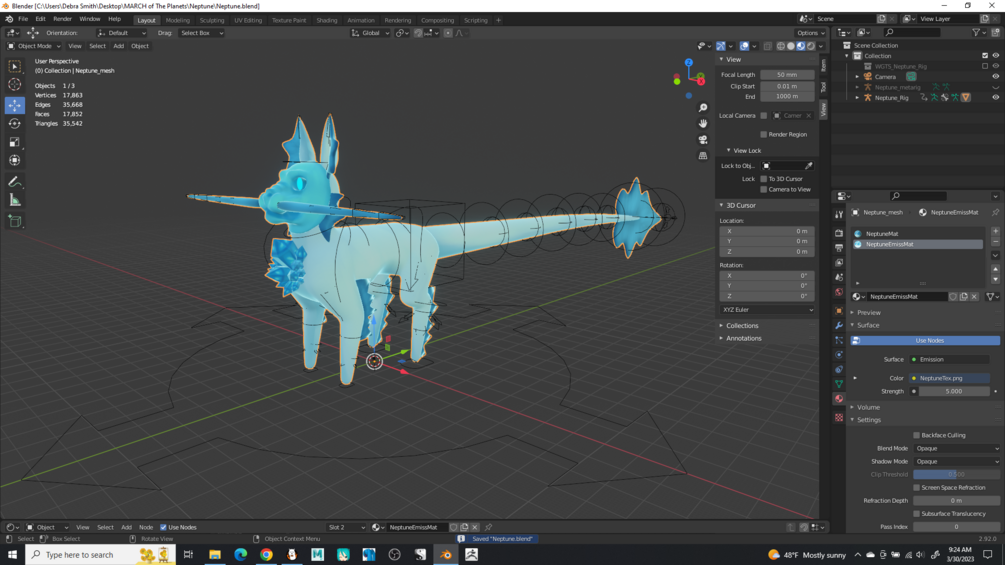1005x565 pixels.
Task: Expand Volume material panel
Action: 868,407
